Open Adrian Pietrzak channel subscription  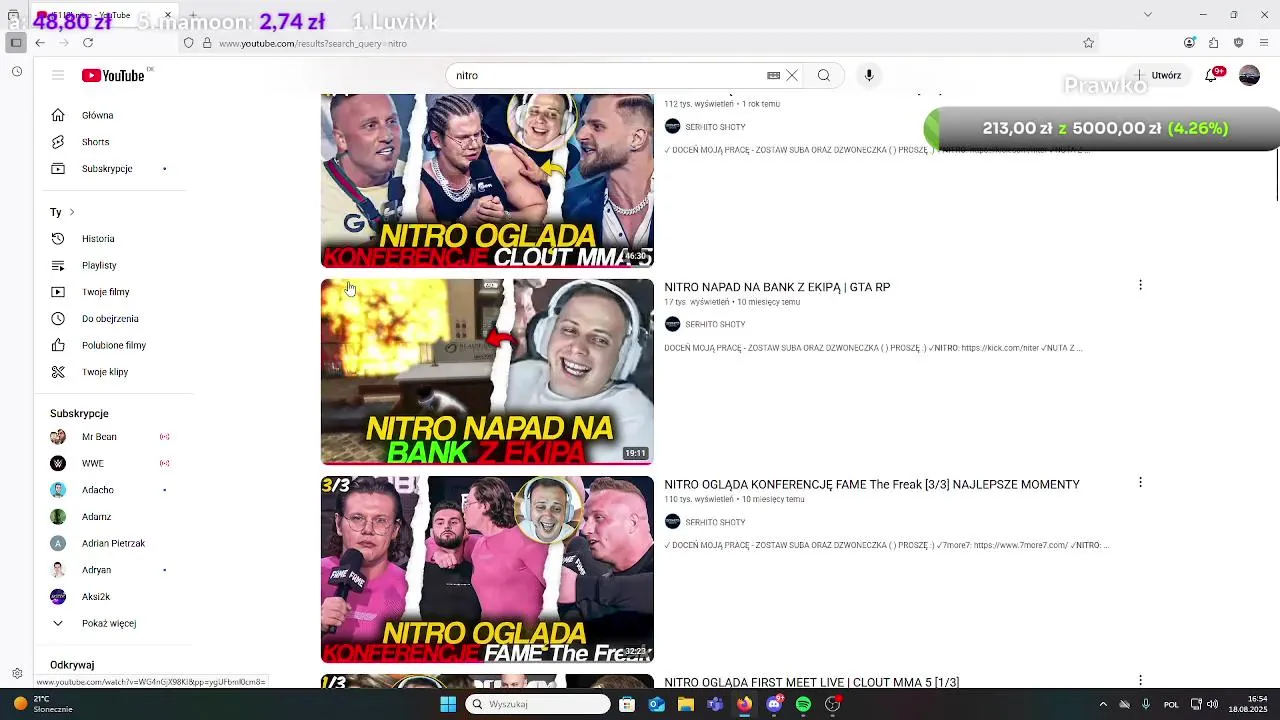click(113, 543)
